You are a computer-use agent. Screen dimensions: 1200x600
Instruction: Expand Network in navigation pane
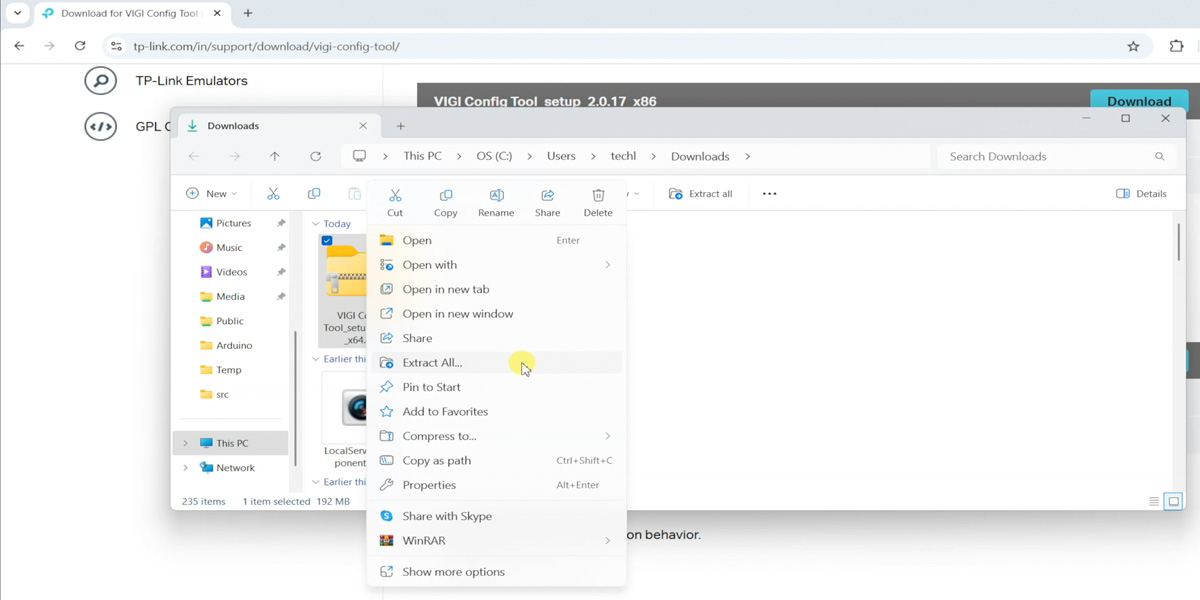(185, 468)
